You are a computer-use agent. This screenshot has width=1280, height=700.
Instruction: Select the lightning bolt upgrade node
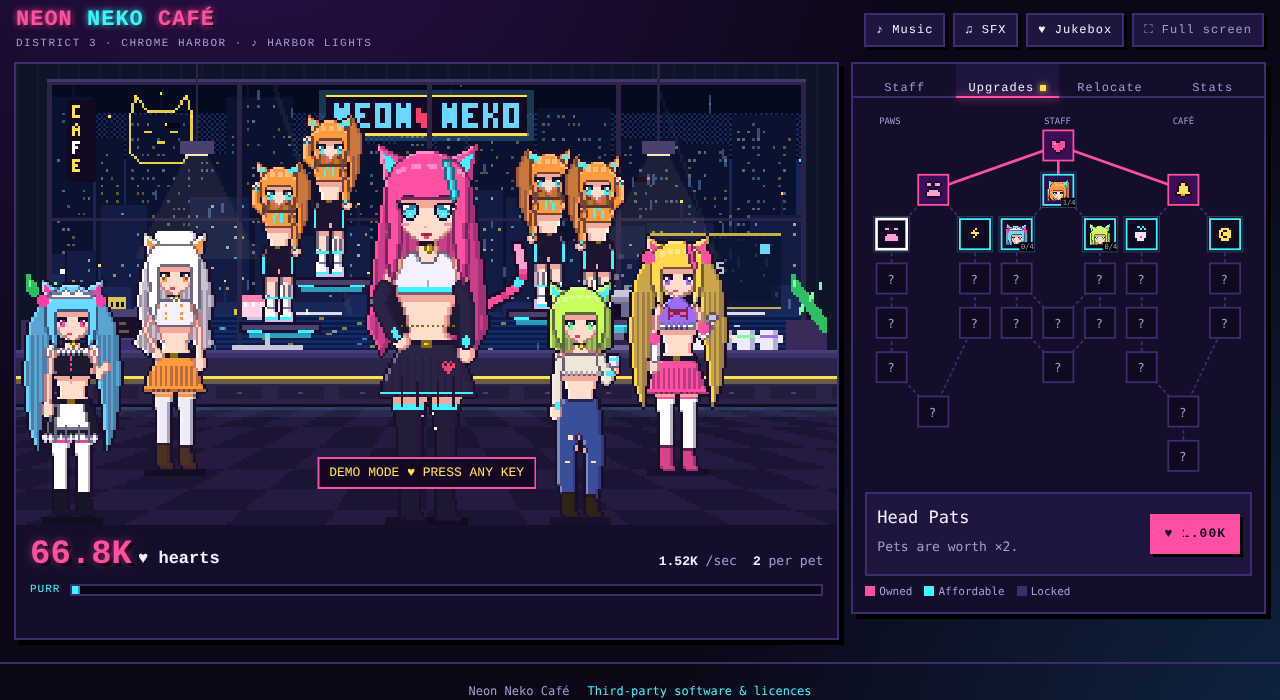(975, 234)
